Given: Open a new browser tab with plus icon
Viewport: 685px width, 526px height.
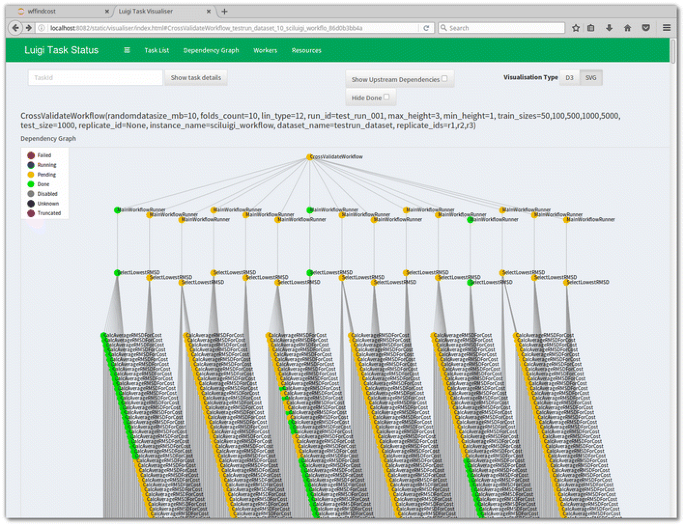Looking at the screenshot, I should pos(224,11).
